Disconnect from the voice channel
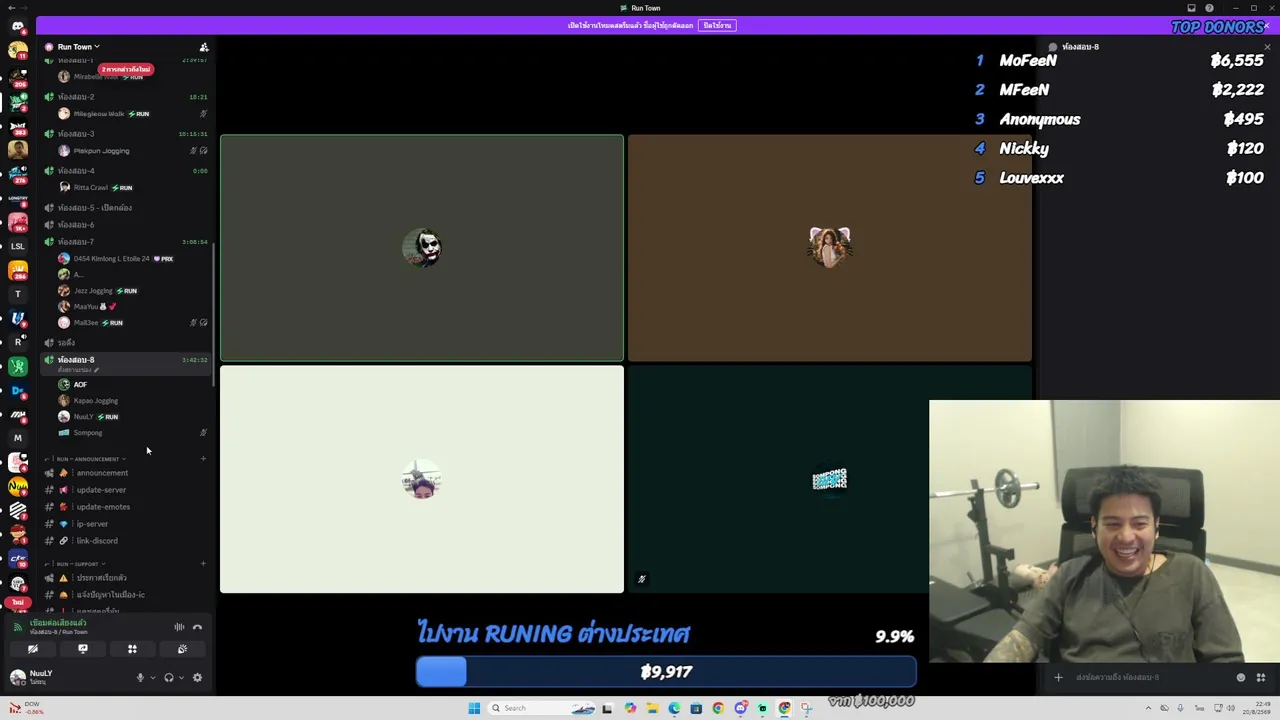 pyautogui.click(x=197, y=627)
